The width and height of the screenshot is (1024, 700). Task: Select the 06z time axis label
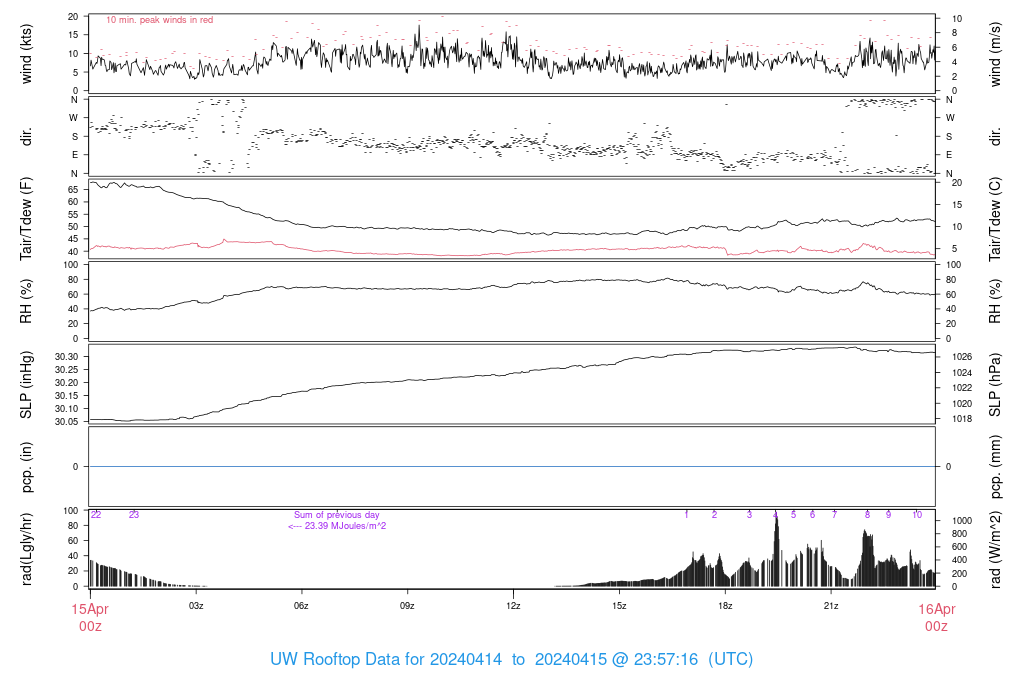[x=301, y=606]
